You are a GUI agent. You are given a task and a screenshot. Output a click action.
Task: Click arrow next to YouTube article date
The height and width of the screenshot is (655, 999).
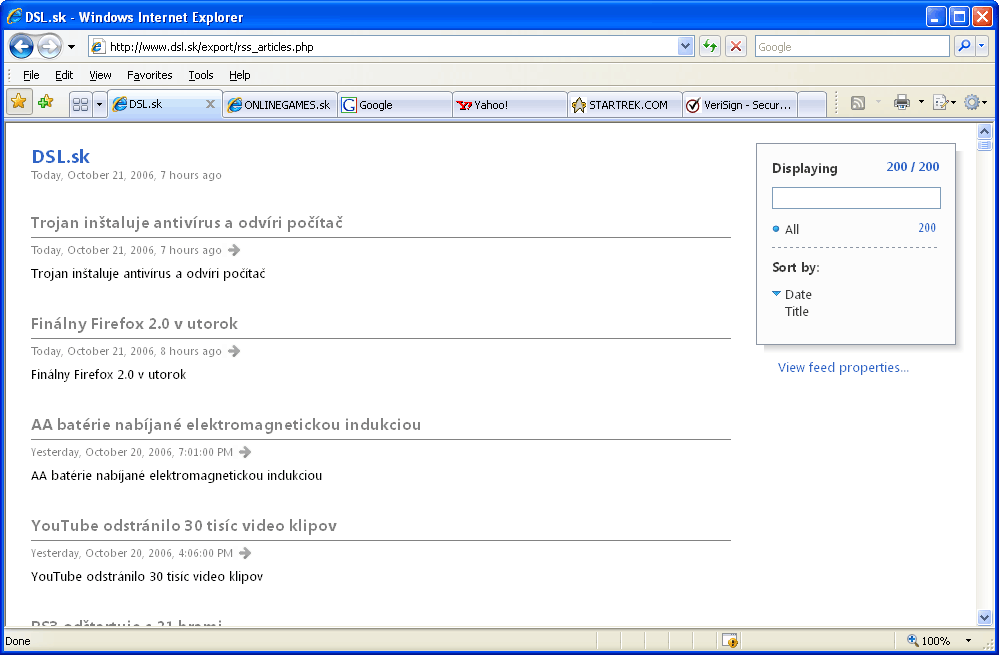[x=245, y=553]
